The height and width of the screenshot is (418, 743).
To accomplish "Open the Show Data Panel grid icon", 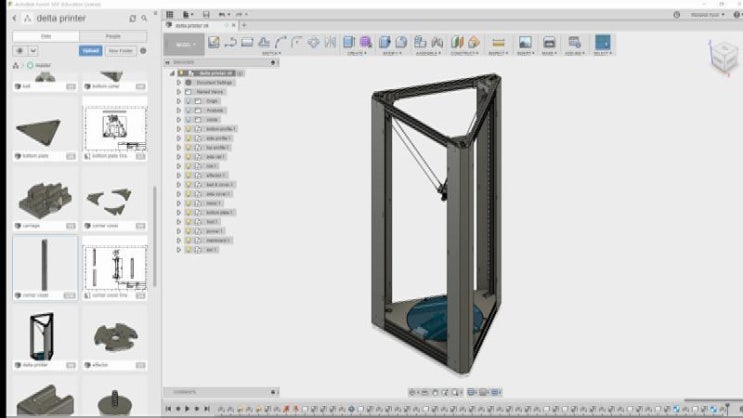I will (170, 14).
